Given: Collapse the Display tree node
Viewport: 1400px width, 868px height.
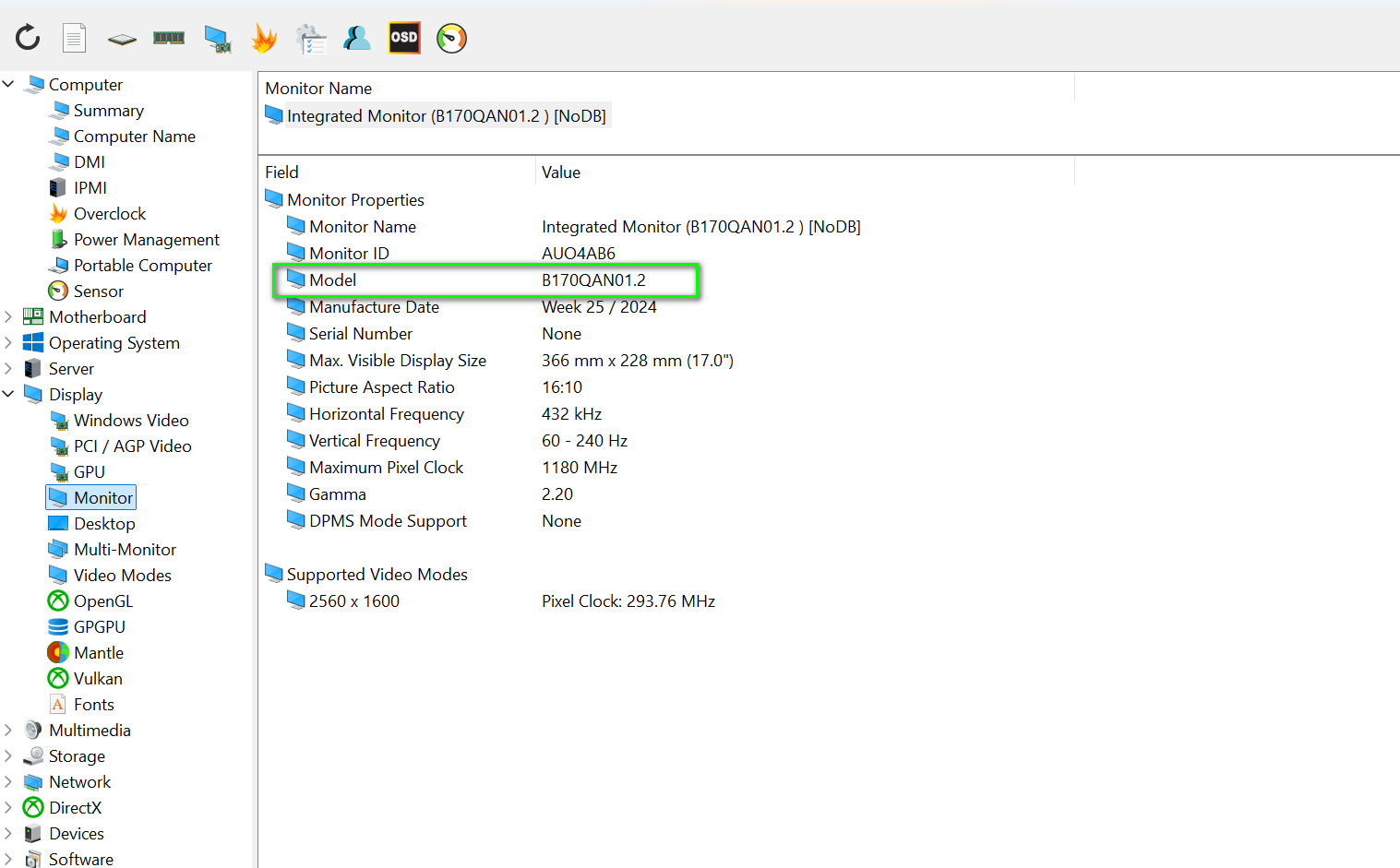Looking at the screenshot, I should [8, 394].
